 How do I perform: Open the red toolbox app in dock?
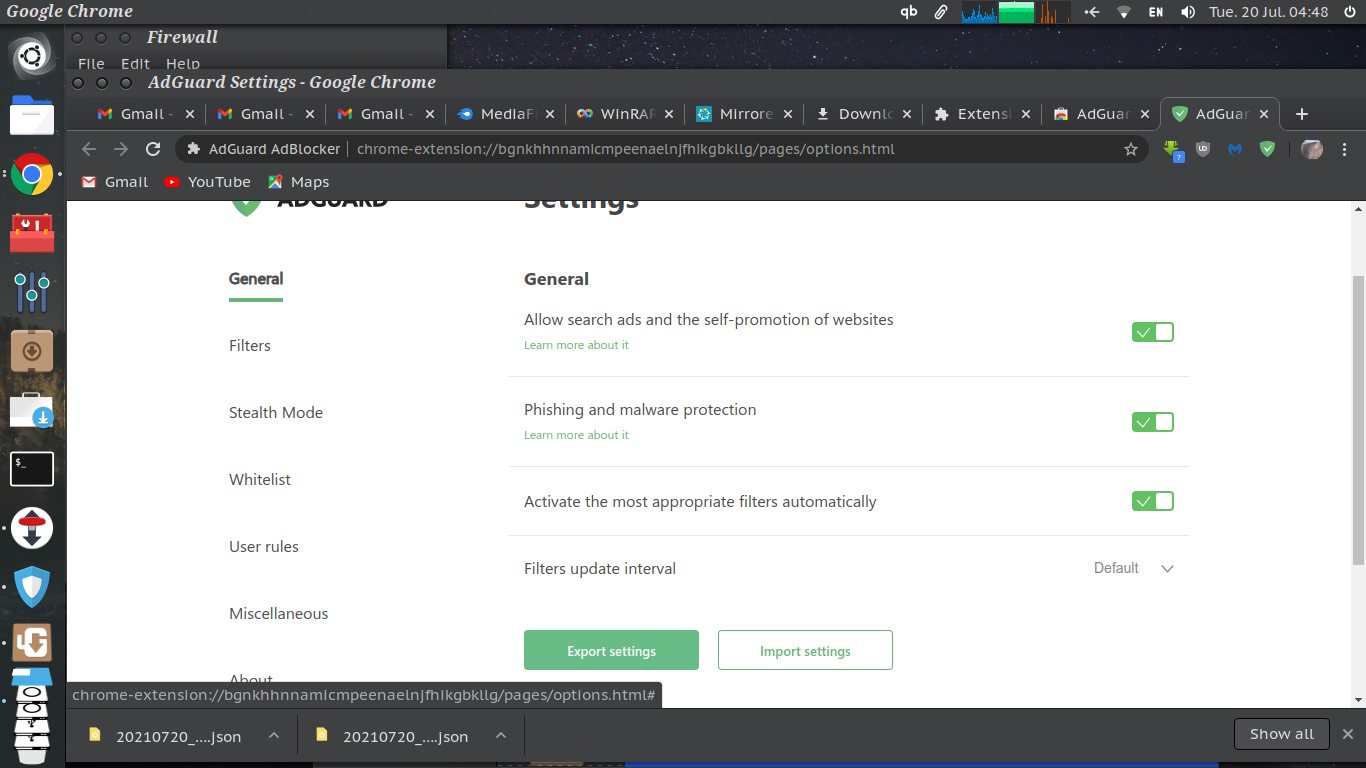click(32, 234)
